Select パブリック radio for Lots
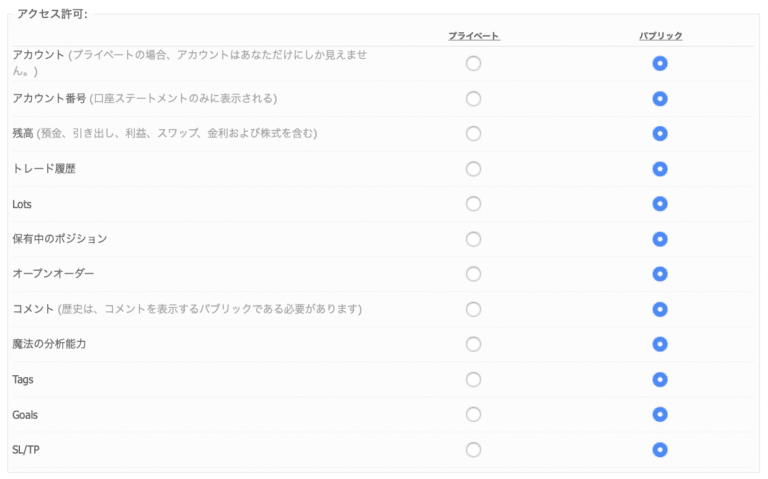The image size is (768, 479). 660,204
